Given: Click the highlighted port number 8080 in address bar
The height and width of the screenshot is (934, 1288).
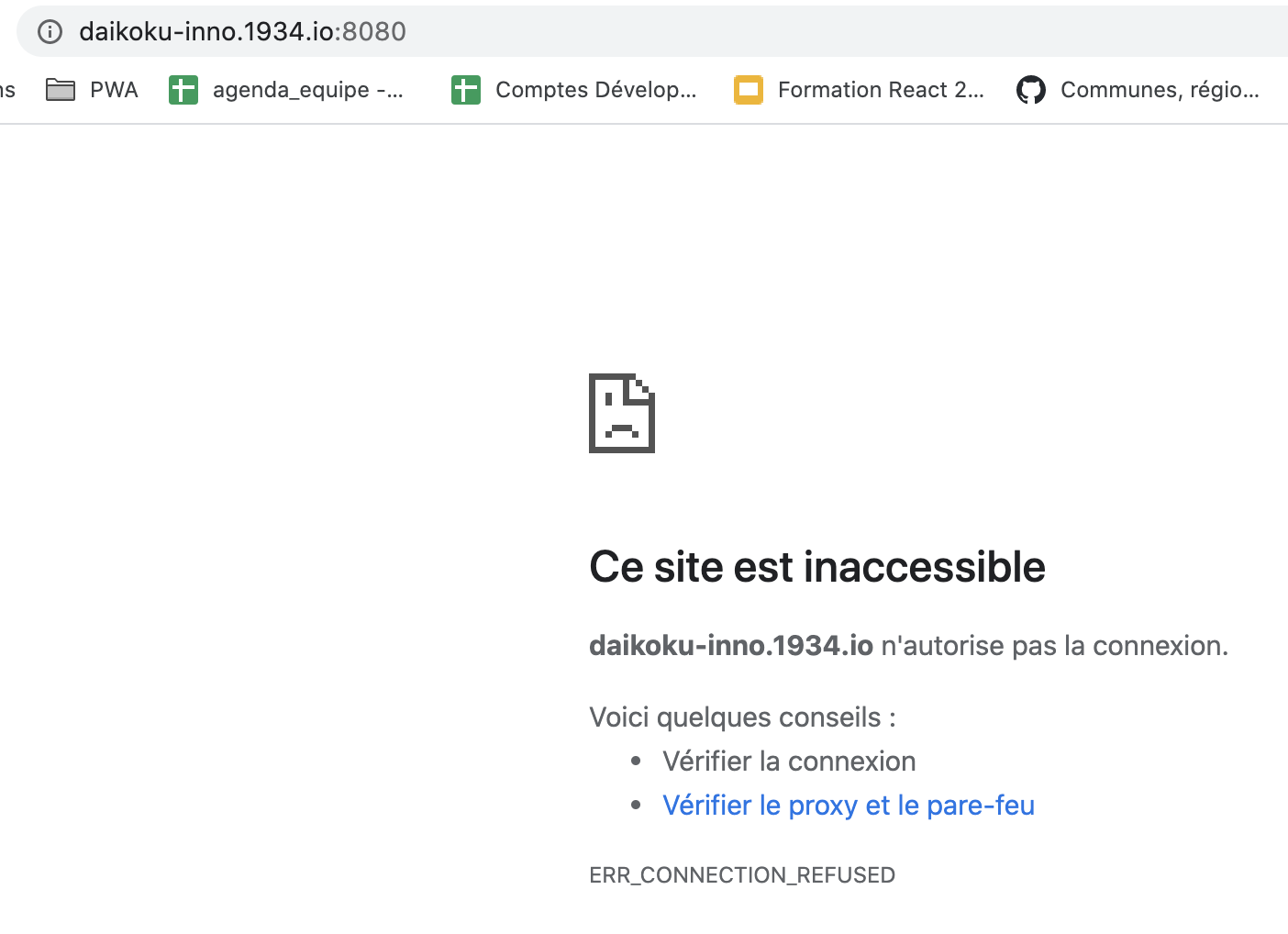Looking at the screenshot, I should pos(376,31).
